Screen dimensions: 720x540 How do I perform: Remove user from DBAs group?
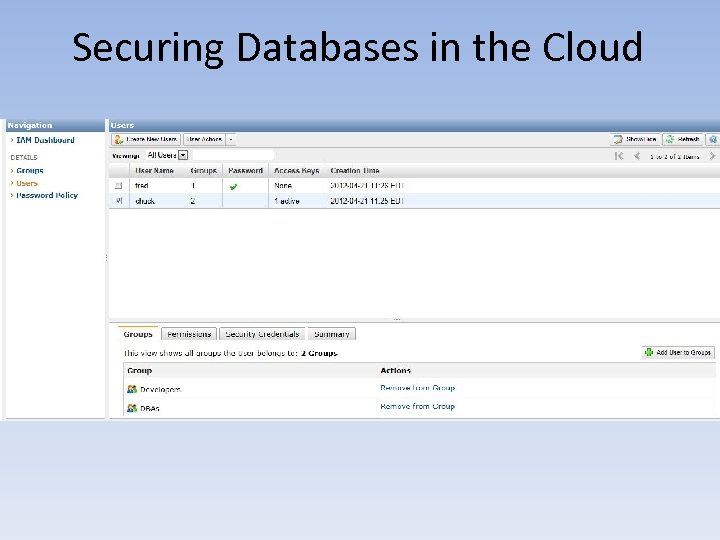[417, 406]
